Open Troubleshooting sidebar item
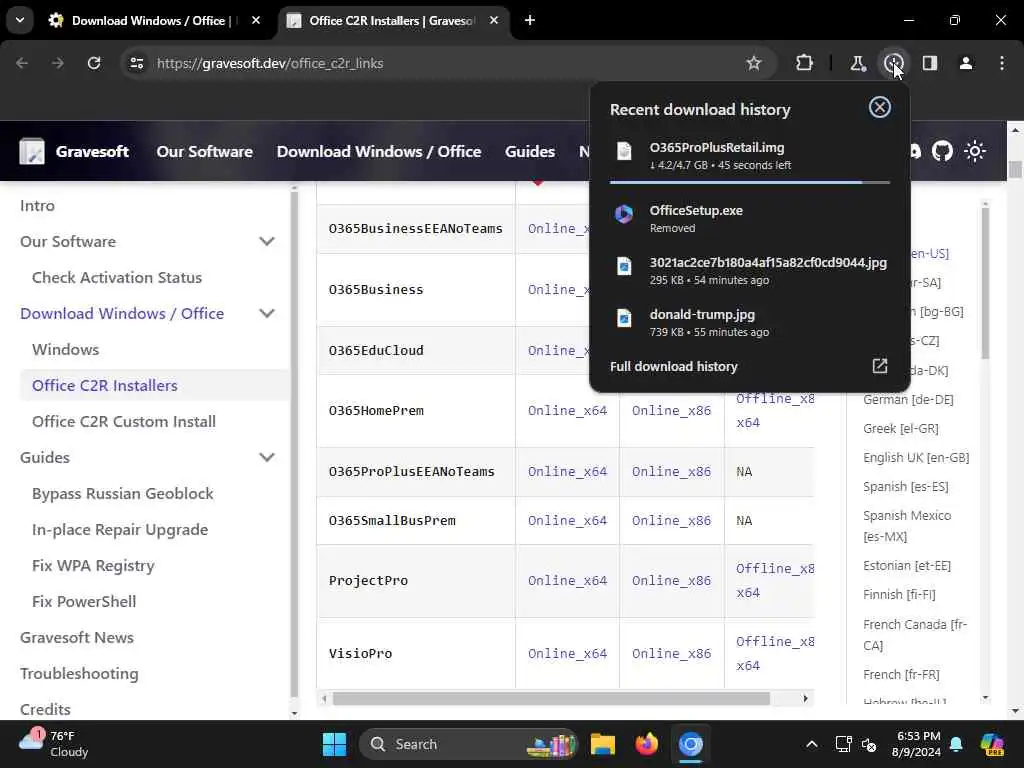Image resolution: width=1024 pixels, height=768 pixels. click(x=79, y=673)
